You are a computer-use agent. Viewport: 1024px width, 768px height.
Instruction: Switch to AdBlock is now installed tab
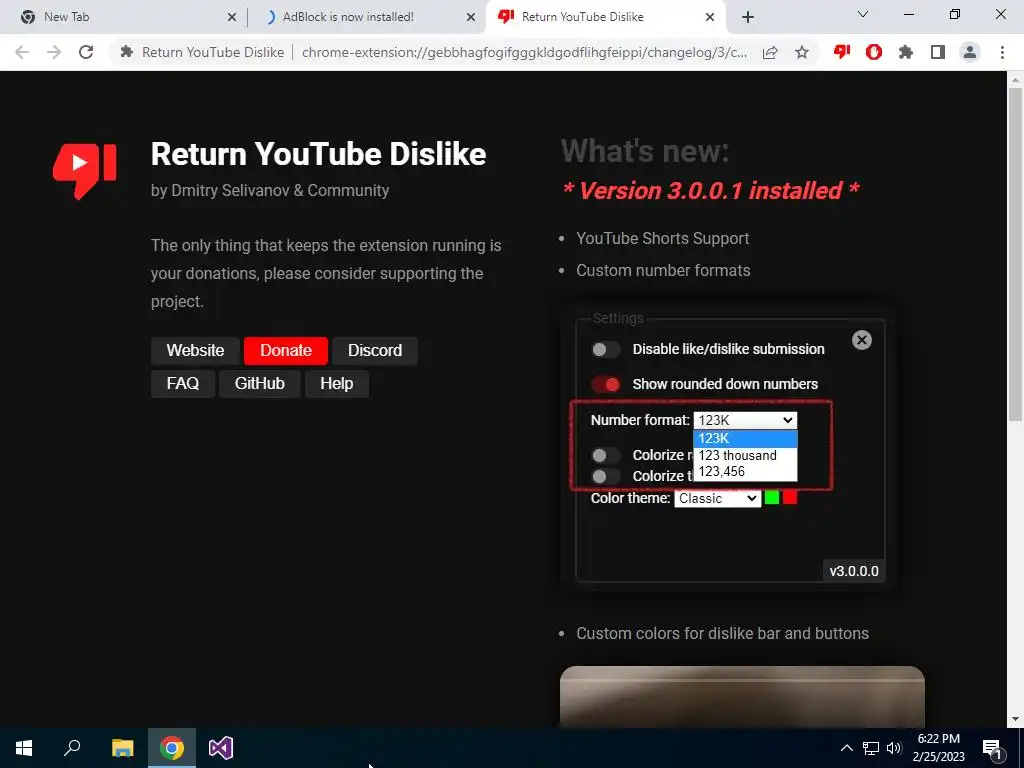click(366, 18)
